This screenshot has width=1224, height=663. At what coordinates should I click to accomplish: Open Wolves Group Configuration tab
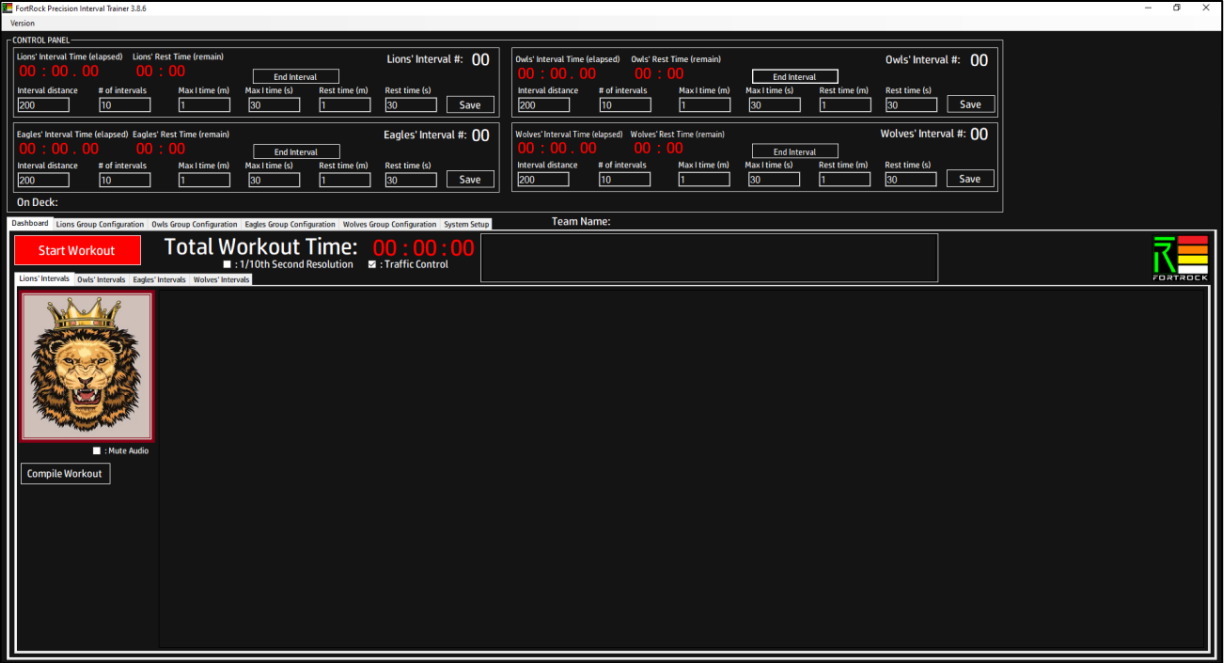click(x=390, y=224)
